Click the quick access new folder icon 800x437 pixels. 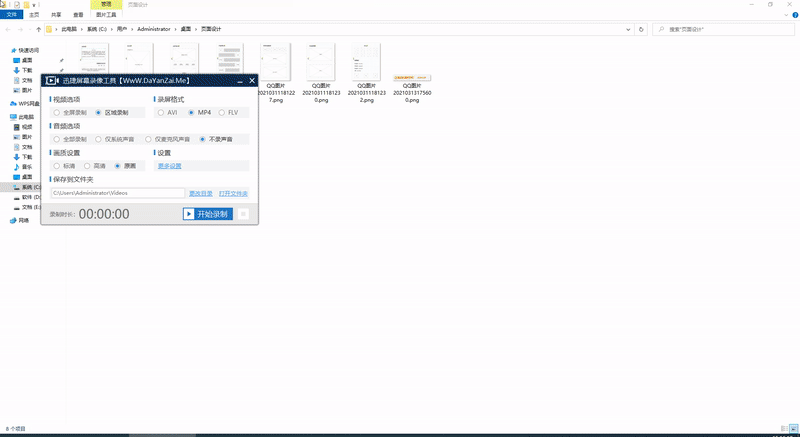coord(26,5)
